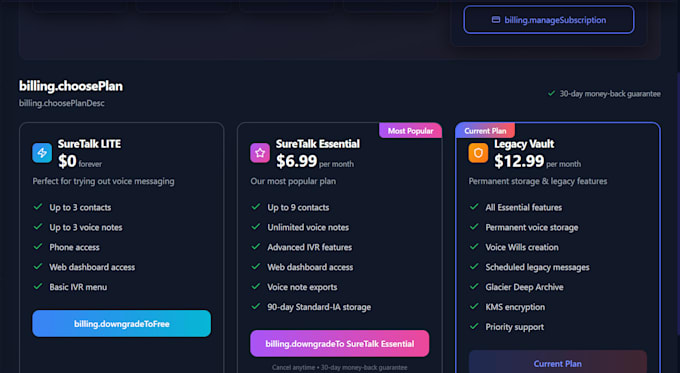Click 'Permanent storage & legacy features' text
The height and width of the screenshot is (373, 680).
538,181
